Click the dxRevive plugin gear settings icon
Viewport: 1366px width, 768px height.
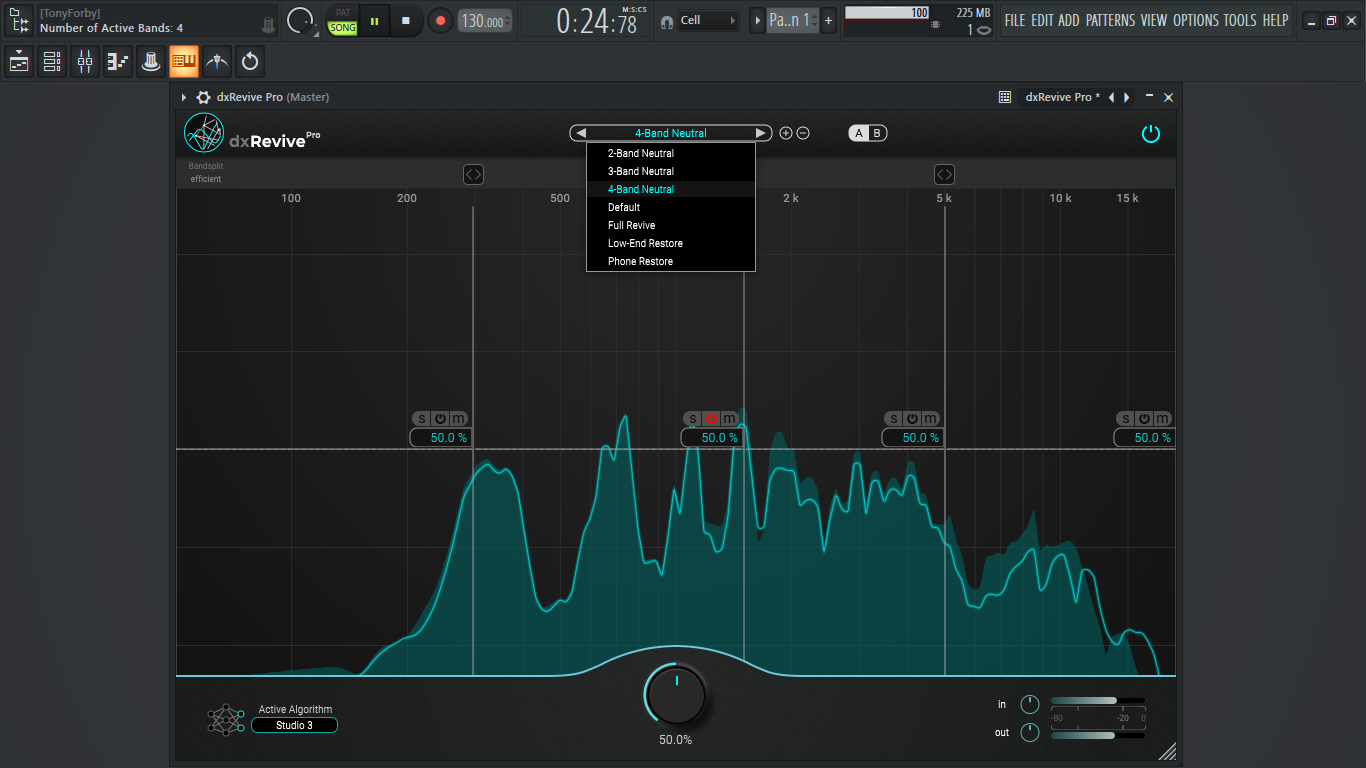203,97
